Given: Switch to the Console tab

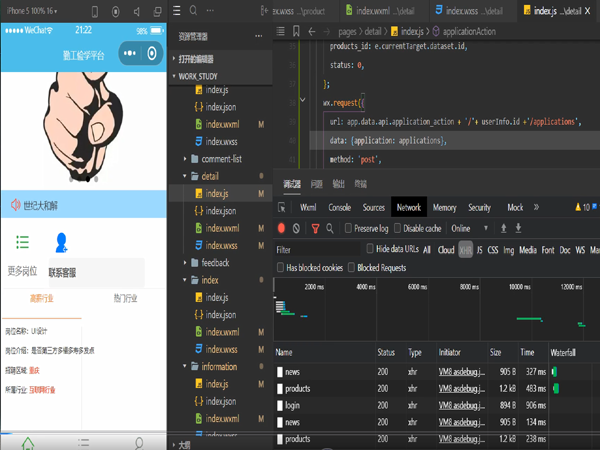Looking at the screenshot, I should click(339, 207).
